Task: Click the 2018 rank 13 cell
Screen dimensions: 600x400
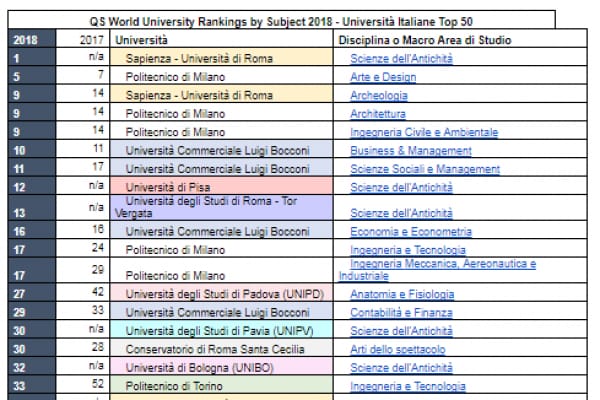Action: [x=32, y=207]
